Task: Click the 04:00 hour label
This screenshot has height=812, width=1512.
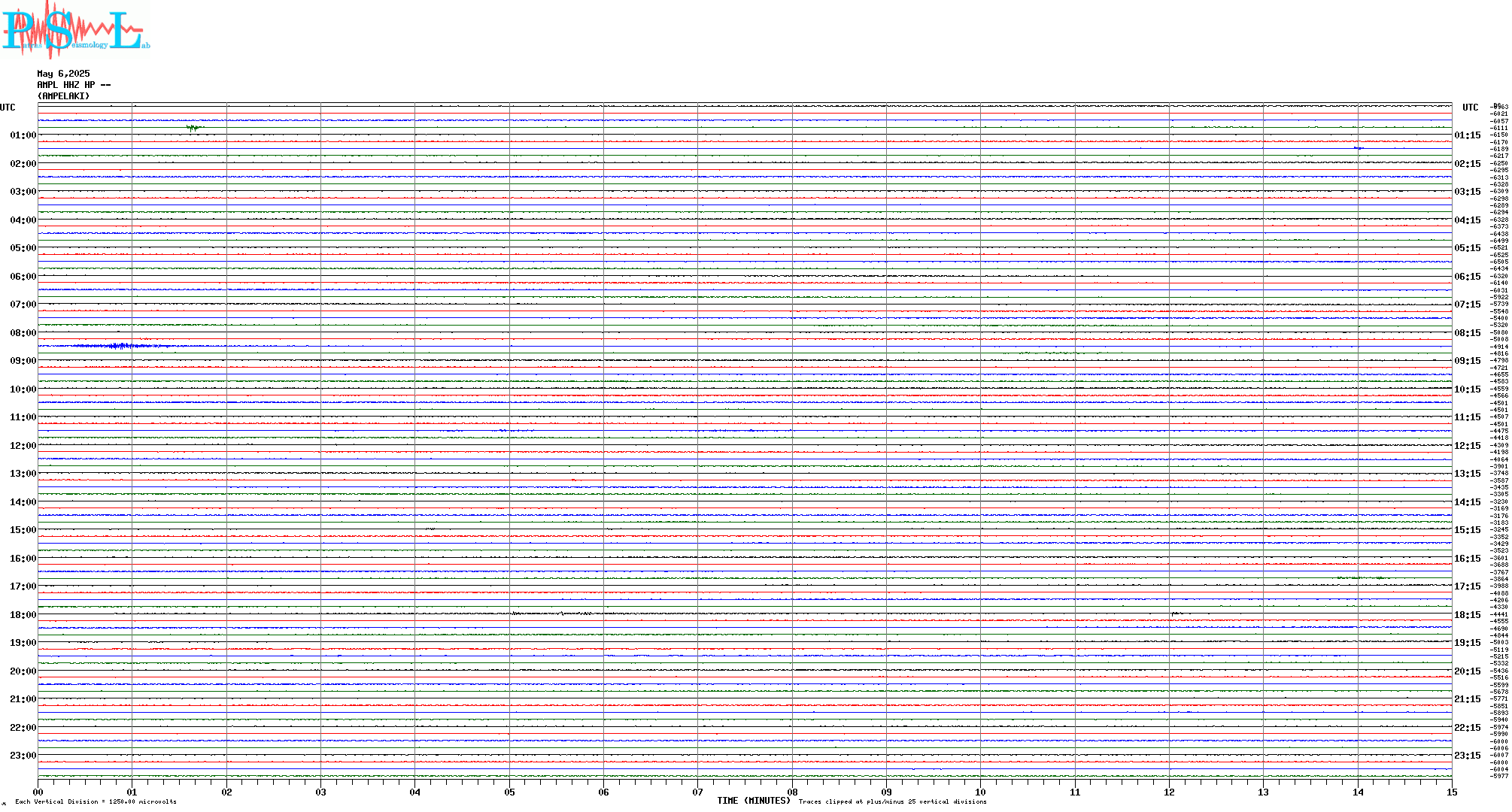Action: [x=23, y=220]
